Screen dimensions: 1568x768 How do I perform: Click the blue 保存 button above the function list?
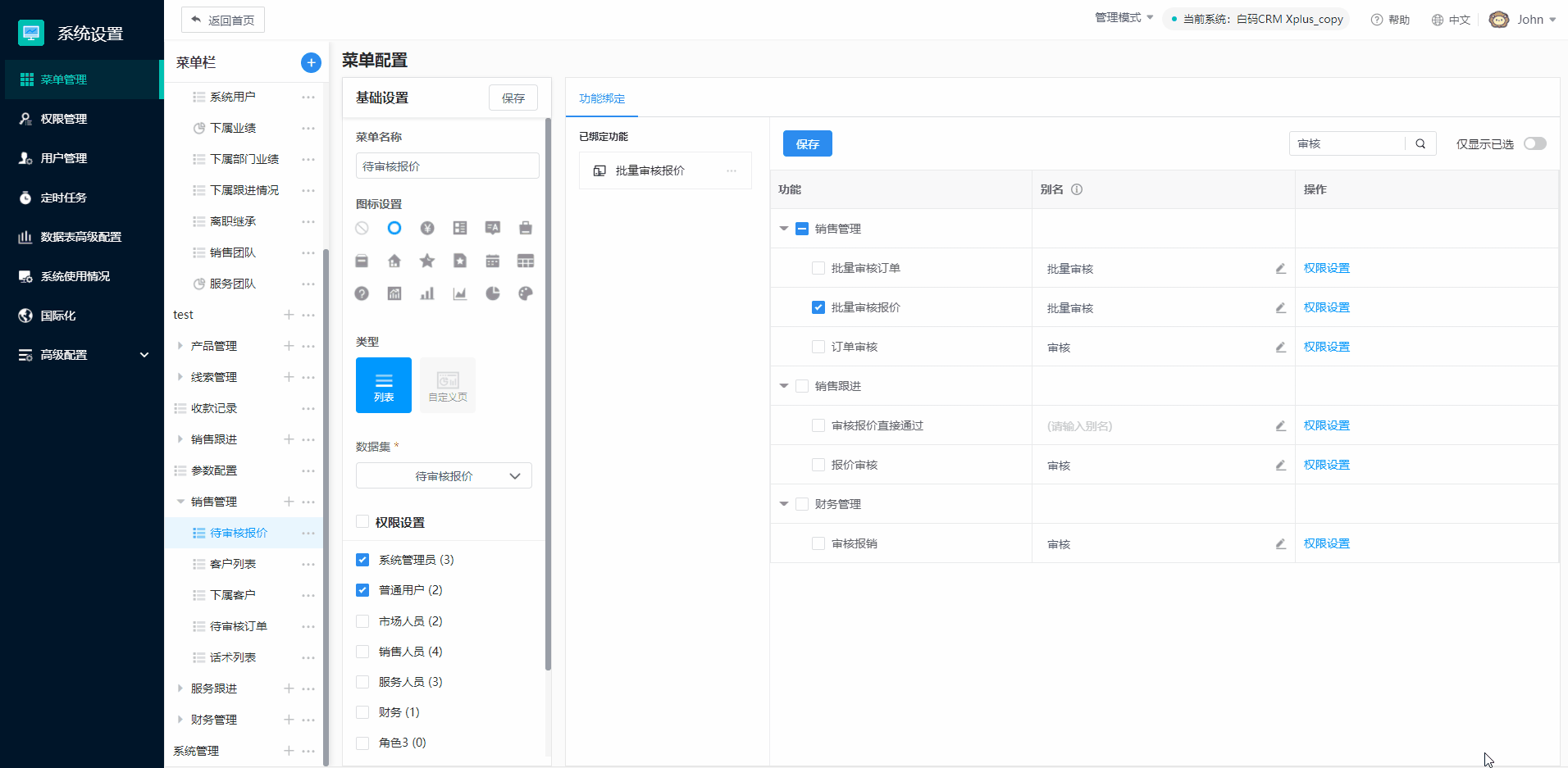[807, 143]
